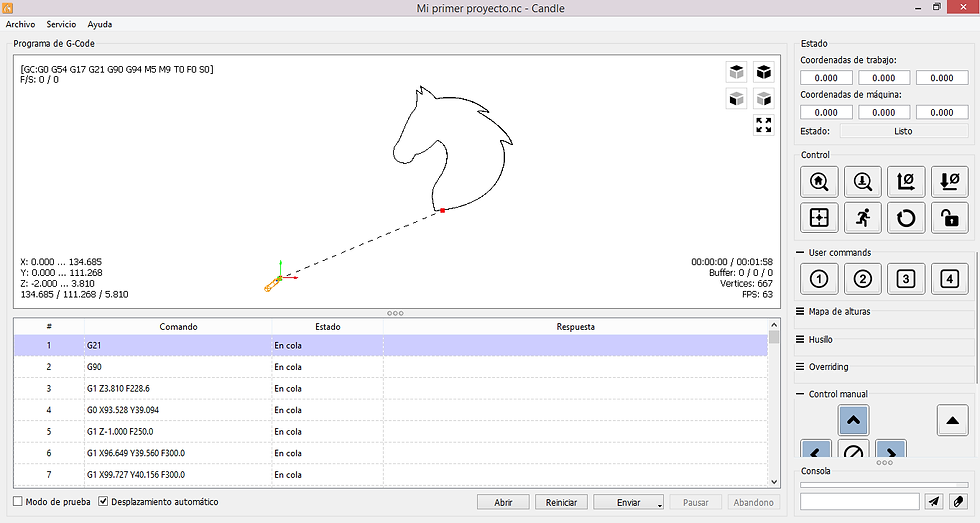Click the Abandono button

(753, 502)
